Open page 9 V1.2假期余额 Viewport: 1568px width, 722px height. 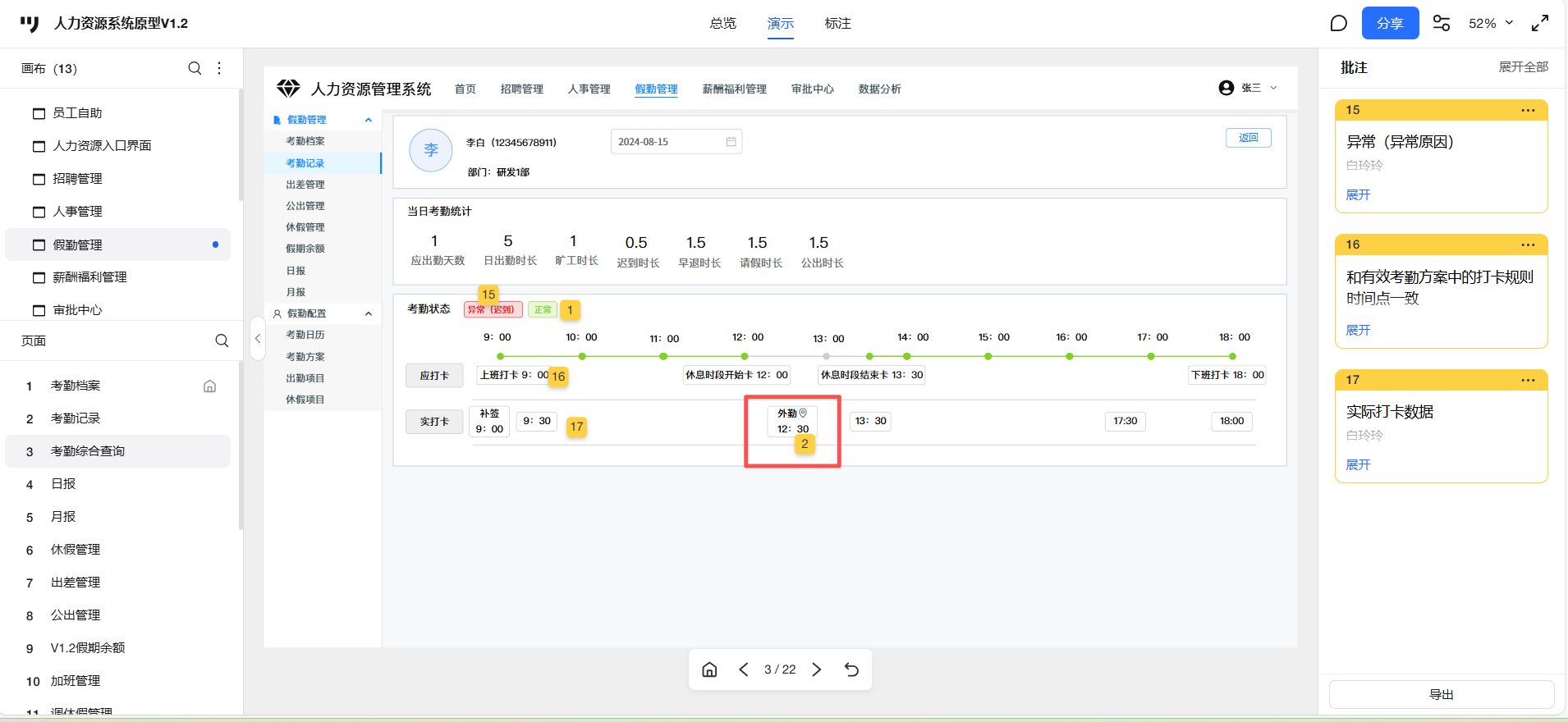tap(118, 648)
